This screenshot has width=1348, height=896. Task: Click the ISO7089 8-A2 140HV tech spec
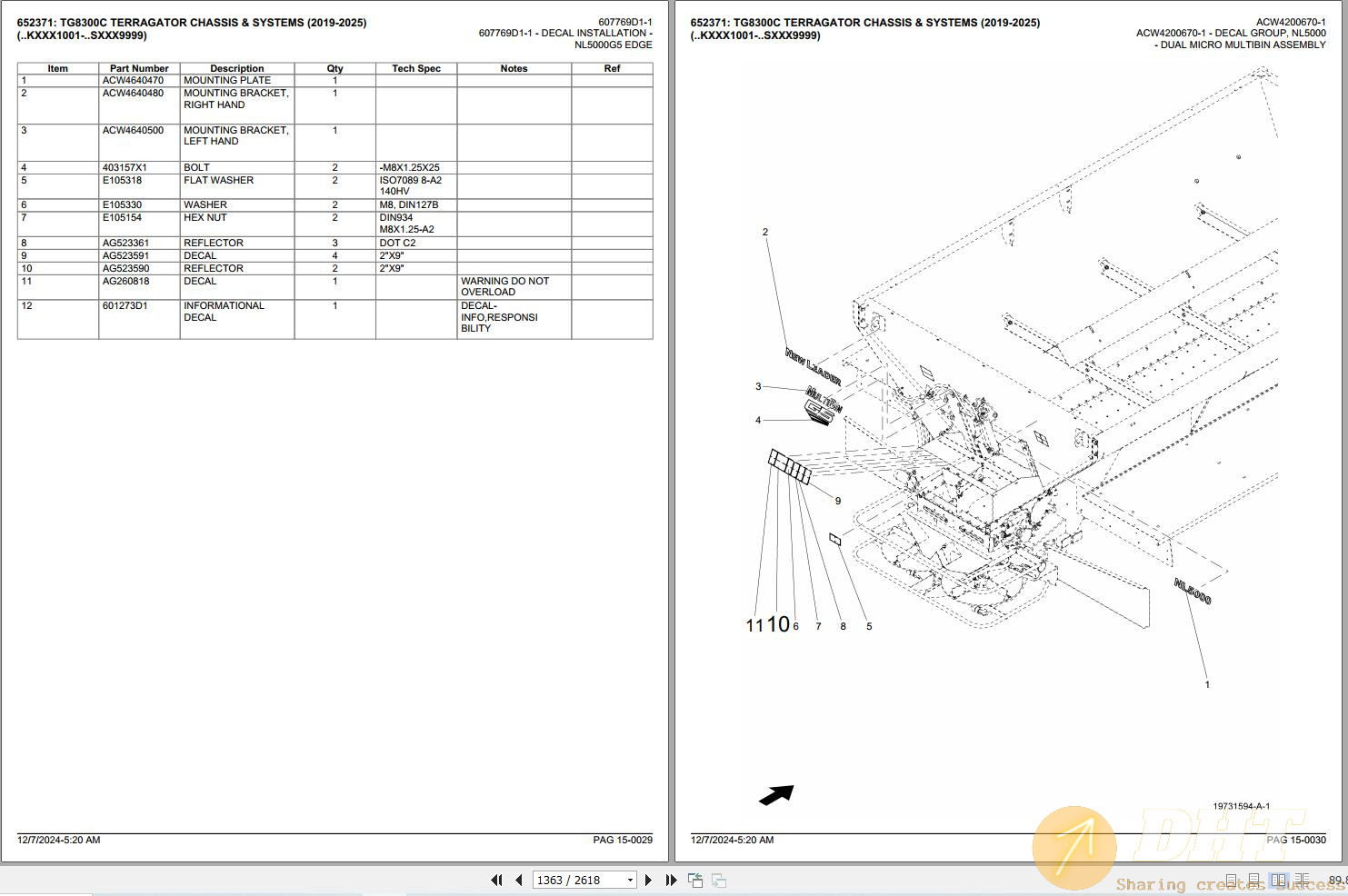pos(411,185)
